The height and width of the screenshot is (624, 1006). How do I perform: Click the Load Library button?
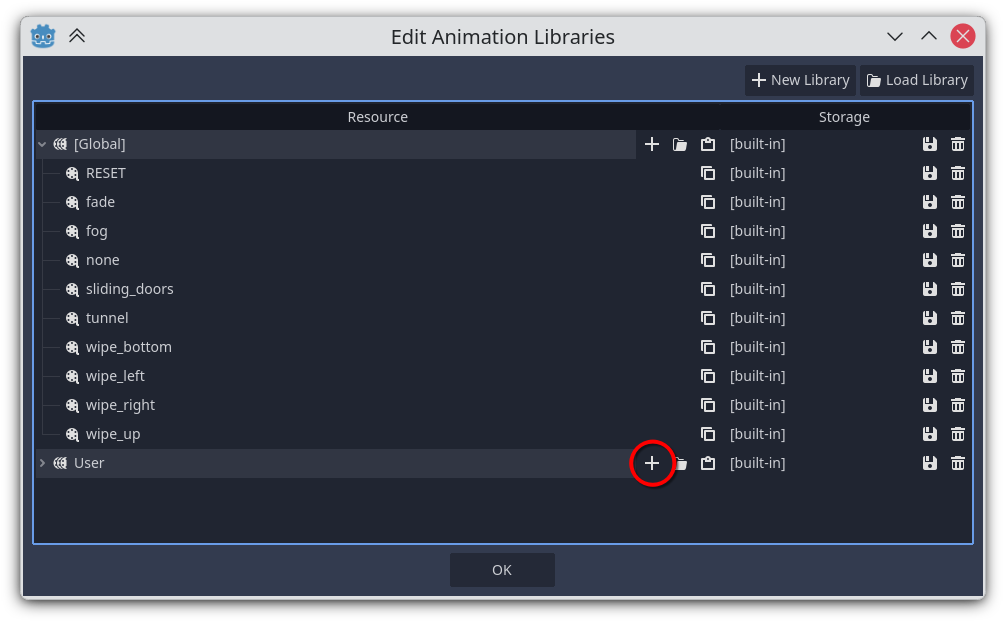click(916, 80)
